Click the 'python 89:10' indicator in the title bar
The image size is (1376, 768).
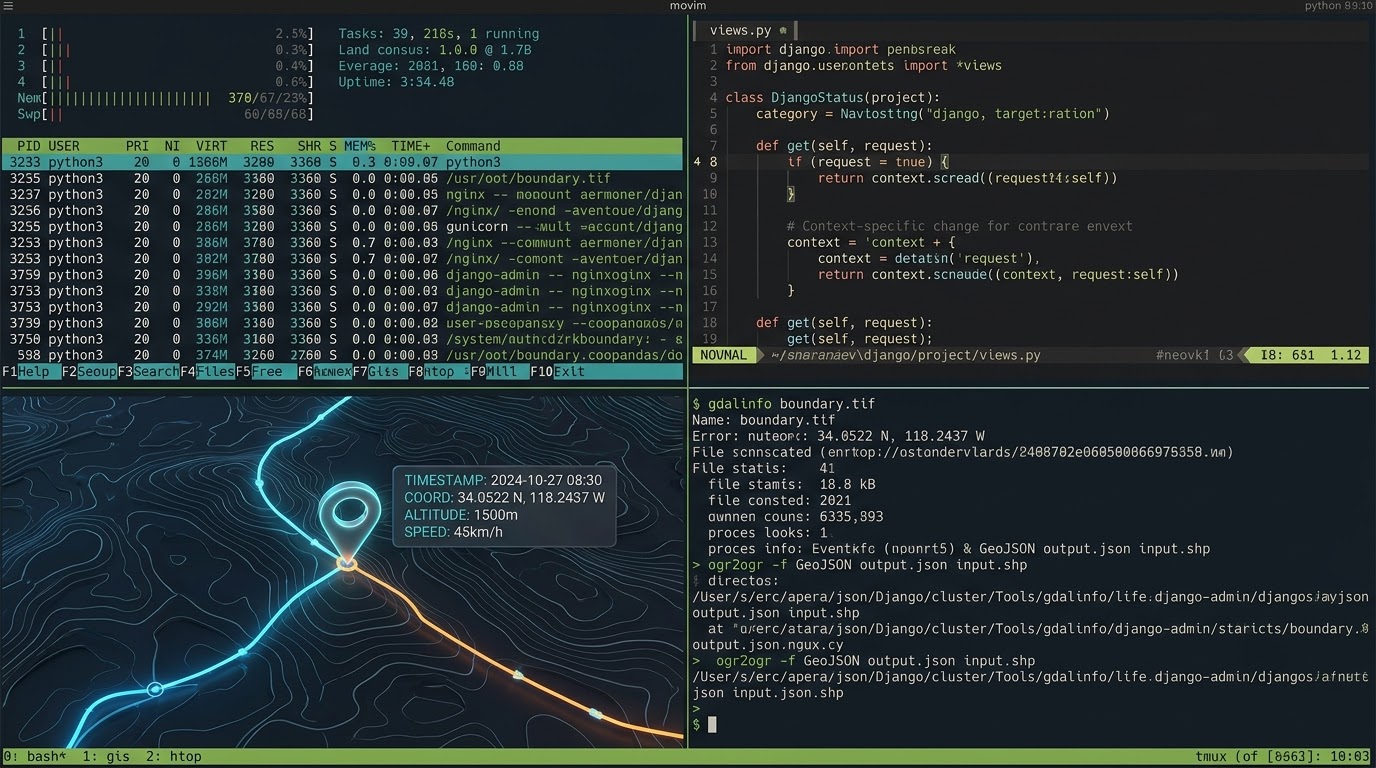coord(1338,6)
